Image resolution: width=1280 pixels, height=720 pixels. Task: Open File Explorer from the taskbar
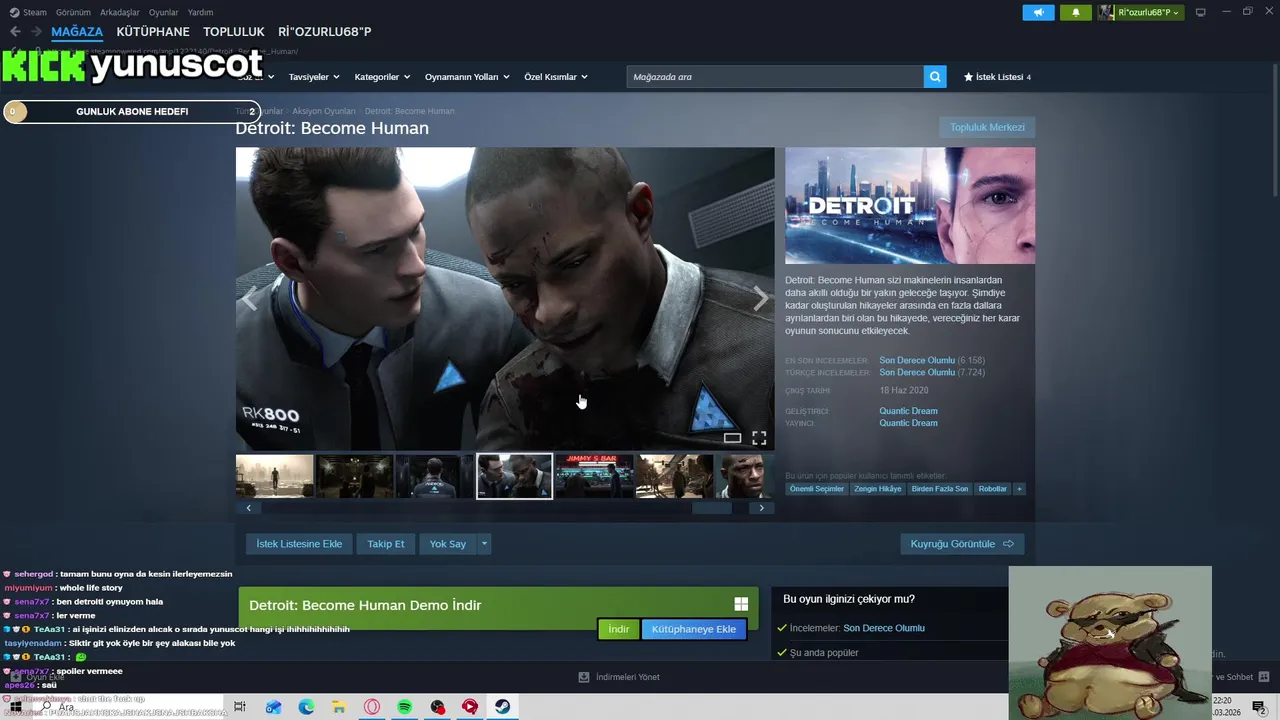pyautogui.click(x=339, y=707)
